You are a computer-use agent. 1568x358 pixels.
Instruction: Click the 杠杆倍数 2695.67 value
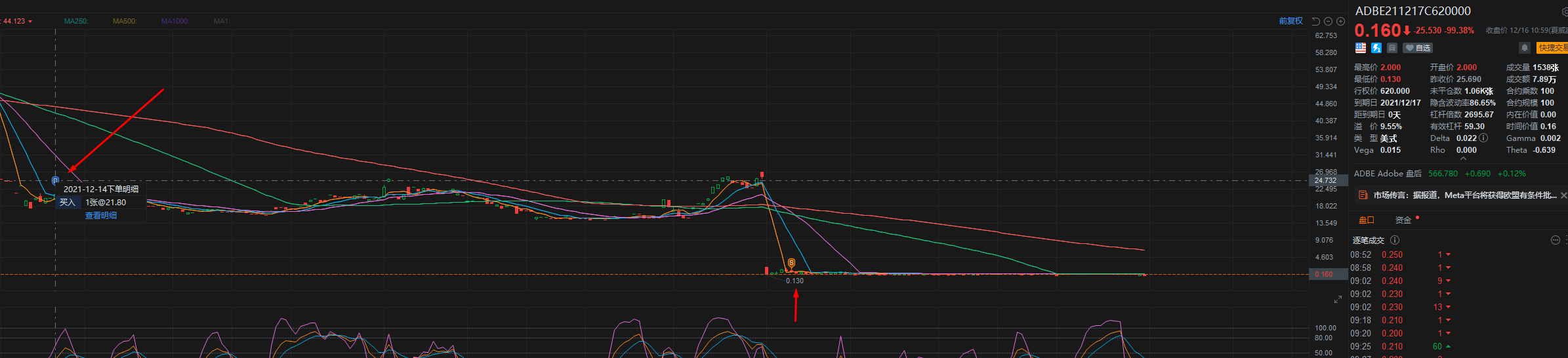[1479, 115]
